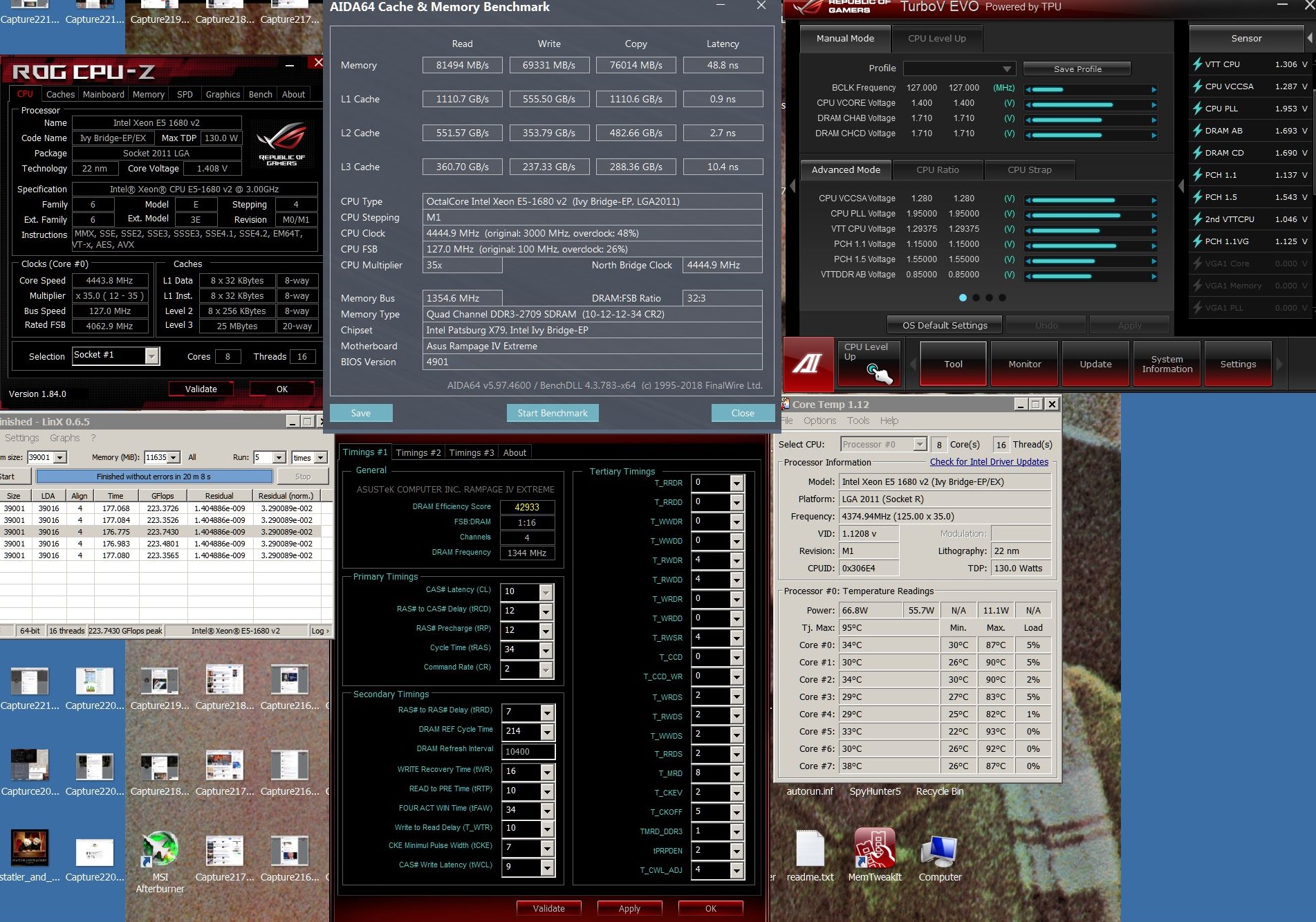This screenshot has width=1316, height=922.
Task: Click the CPU PLL sensor lightning icon
Action: click(1197, 109)
